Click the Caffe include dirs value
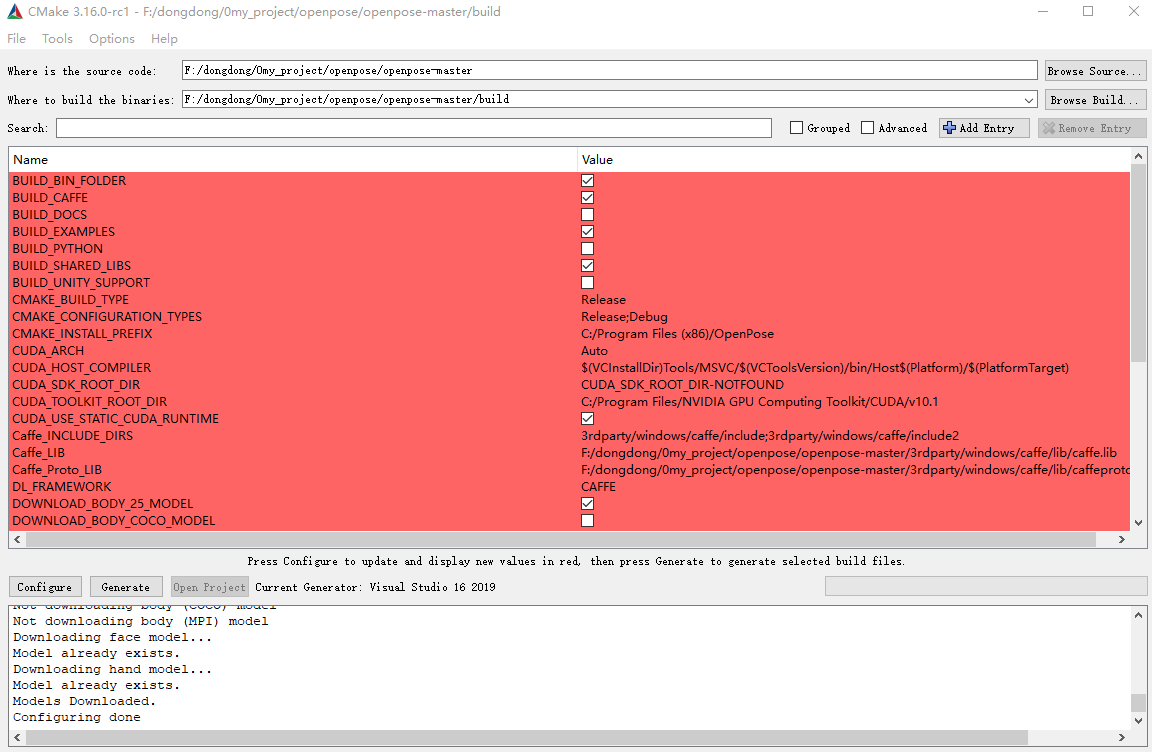Viewport: 1152px width, 752px height. click(770, 435)
